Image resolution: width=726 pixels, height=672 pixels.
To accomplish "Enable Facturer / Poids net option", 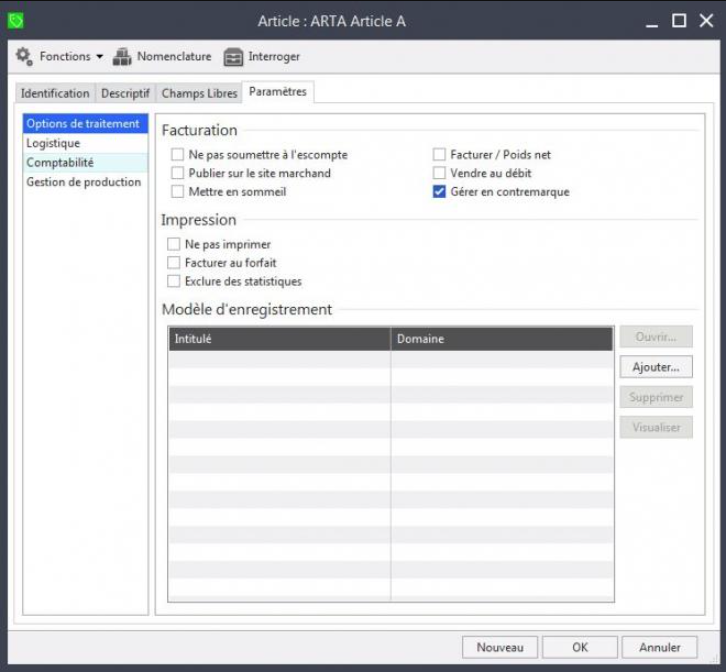I will 439,155.
